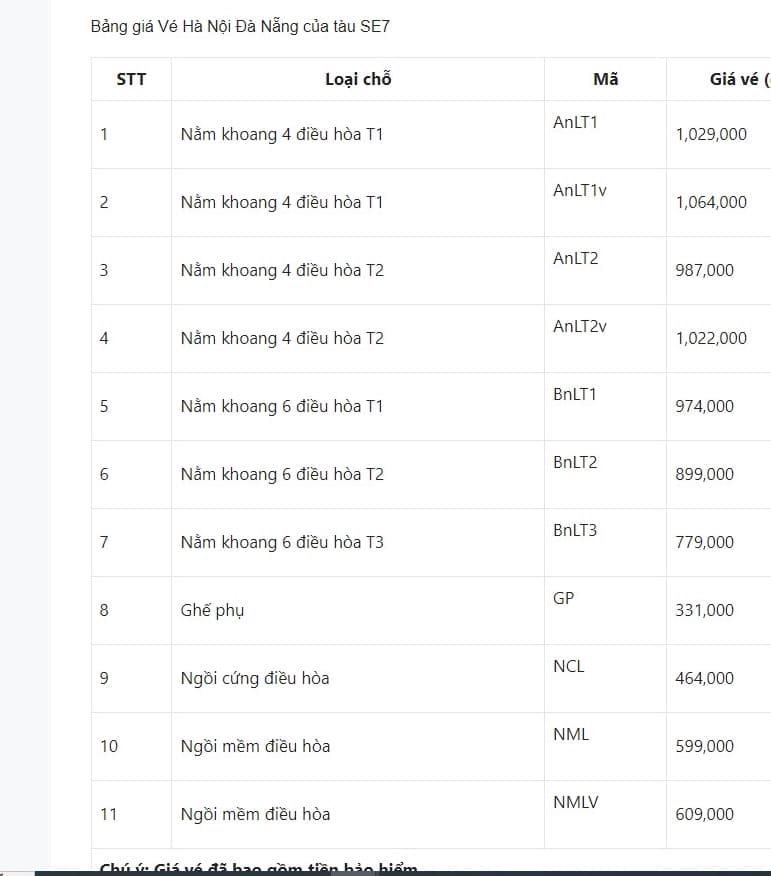Viewport: 771px width, 876px height.
Task: Click the AnLT1v seat code
Action: (580, 190)
